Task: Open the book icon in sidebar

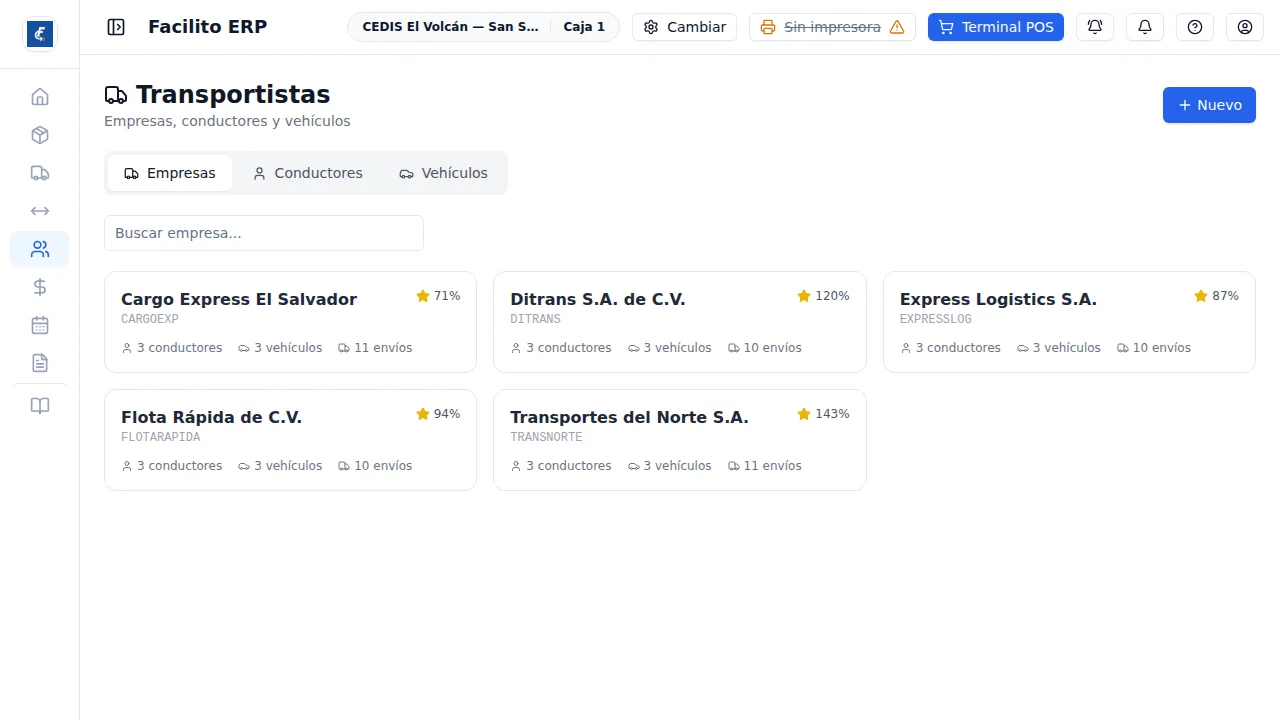Action: tap(40, 406)
